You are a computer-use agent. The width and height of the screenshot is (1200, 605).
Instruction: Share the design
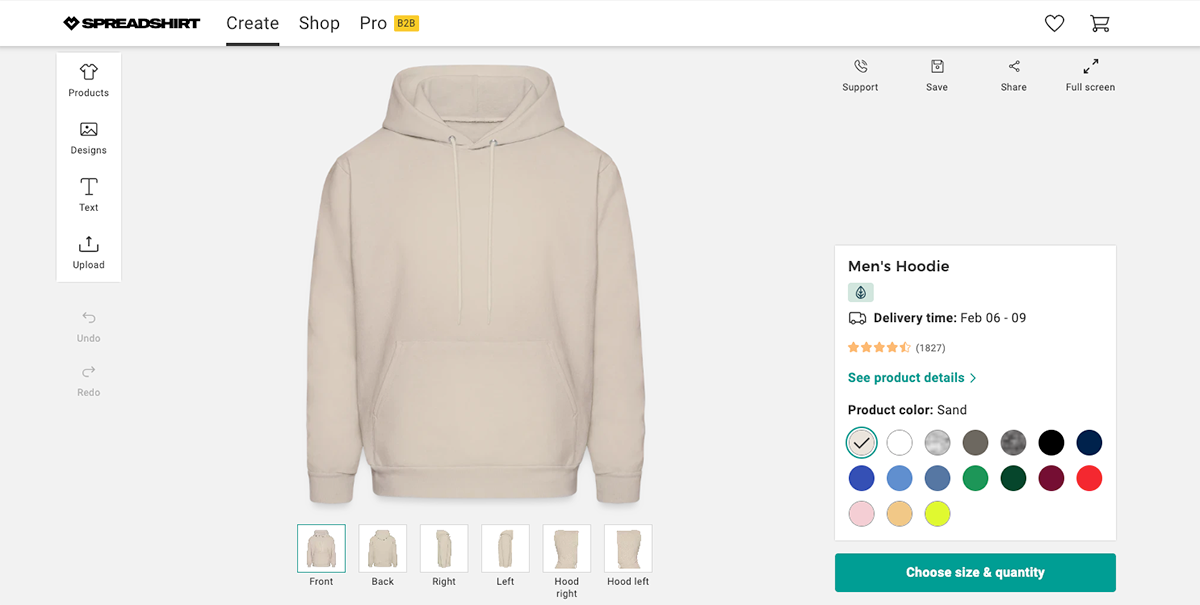click(x=1014, y=67)
